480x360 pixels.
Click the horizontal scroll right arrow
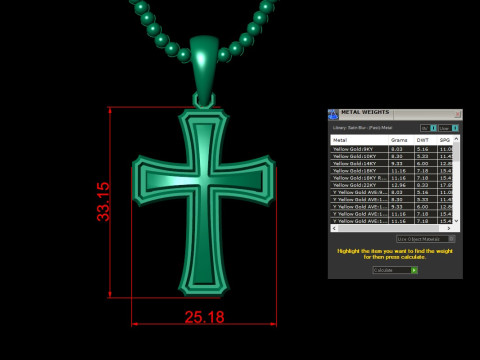click(449, 228)
